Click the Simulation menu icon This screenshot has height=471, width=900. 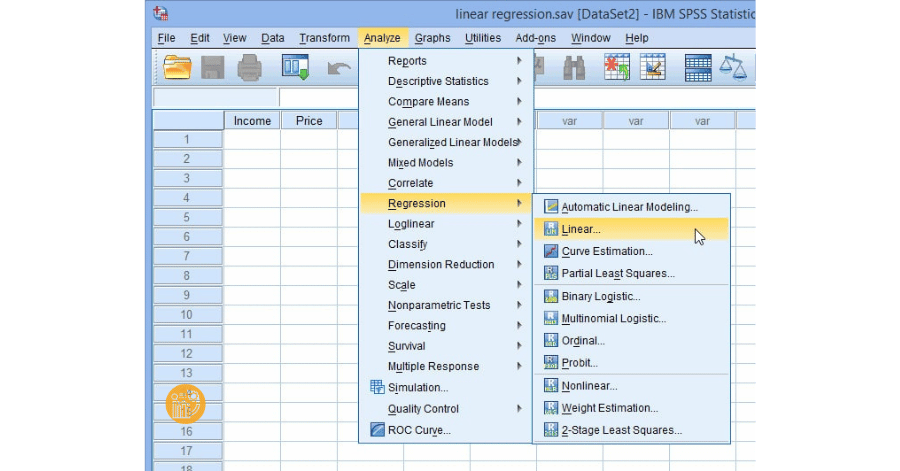click(377, 387)
